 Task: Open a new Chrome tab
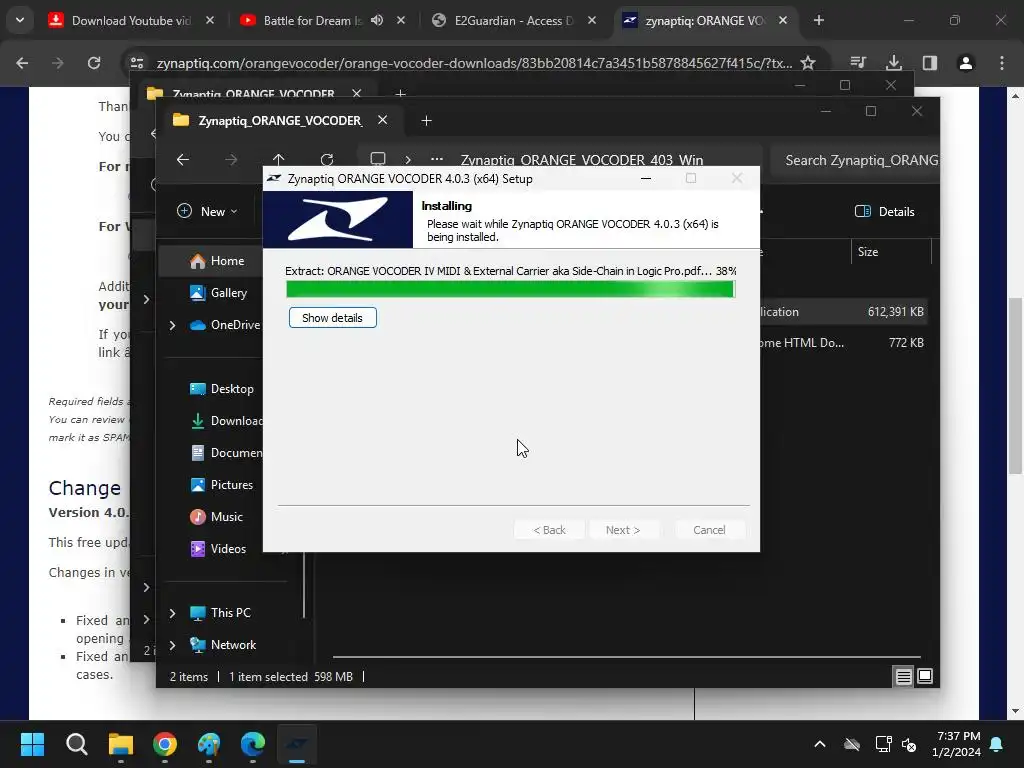[819, 20]
